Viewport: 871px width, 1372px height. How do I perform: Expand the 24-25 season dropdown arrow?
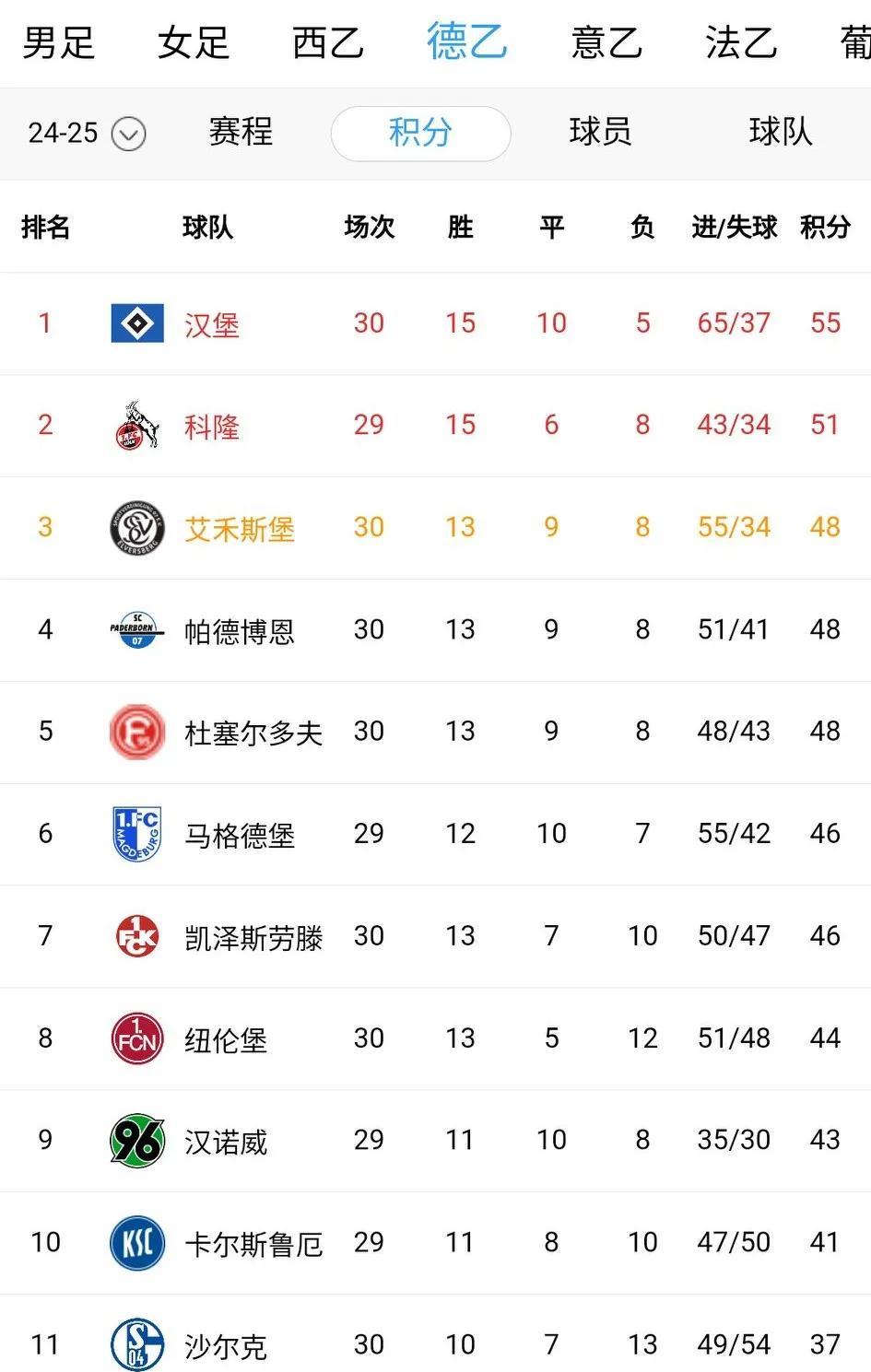[128, 135]
